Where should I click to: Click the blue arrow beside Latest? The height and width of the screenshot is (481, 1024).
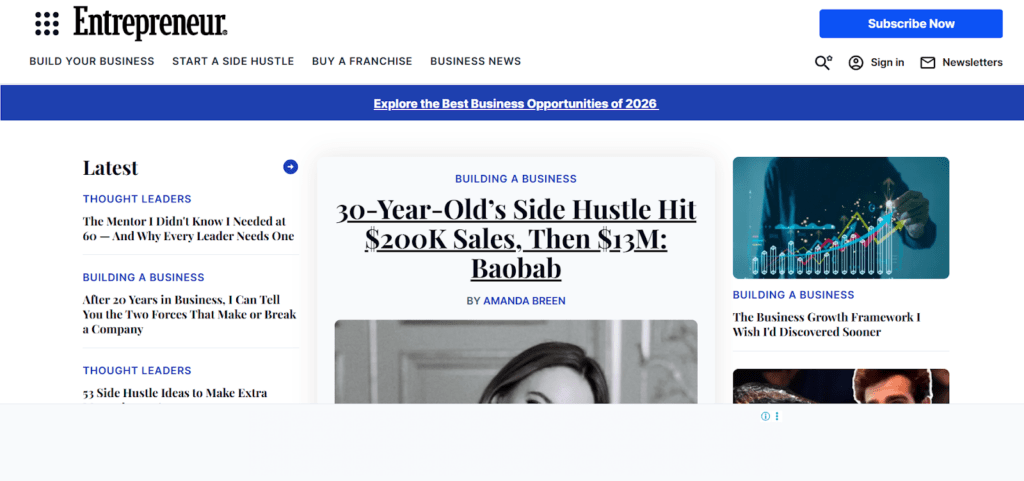(290, 167)
